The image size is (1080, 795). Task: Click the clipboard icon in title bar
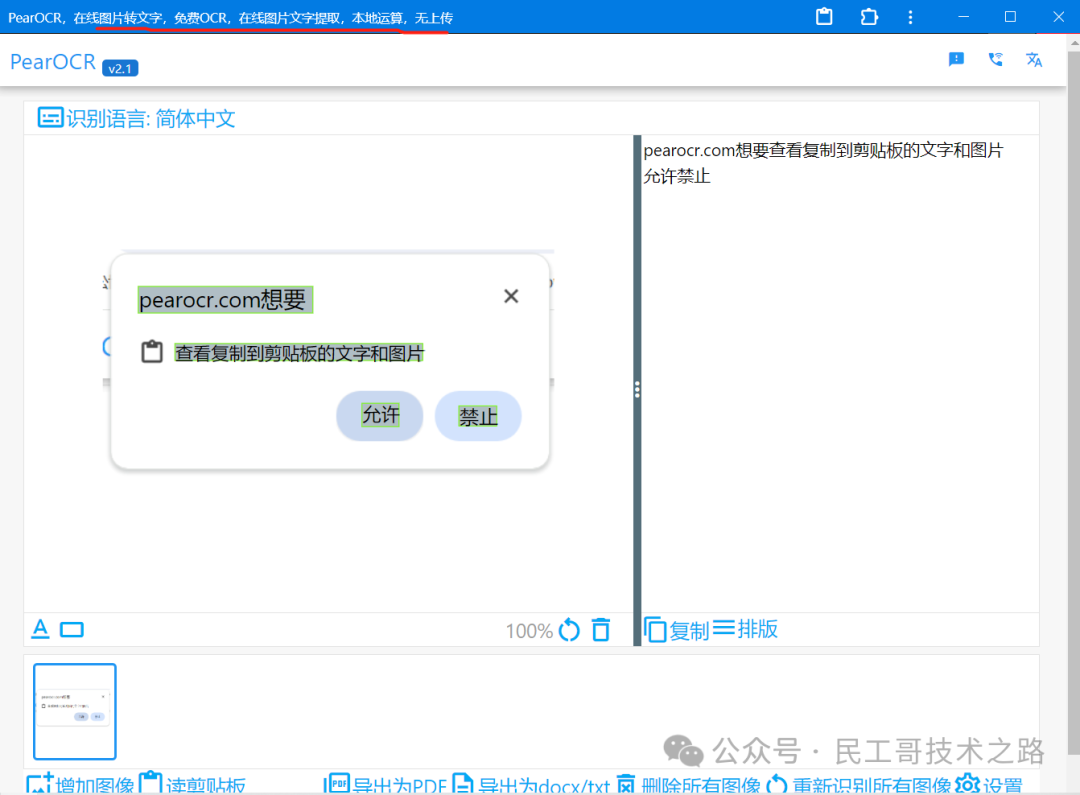point(824,17)
